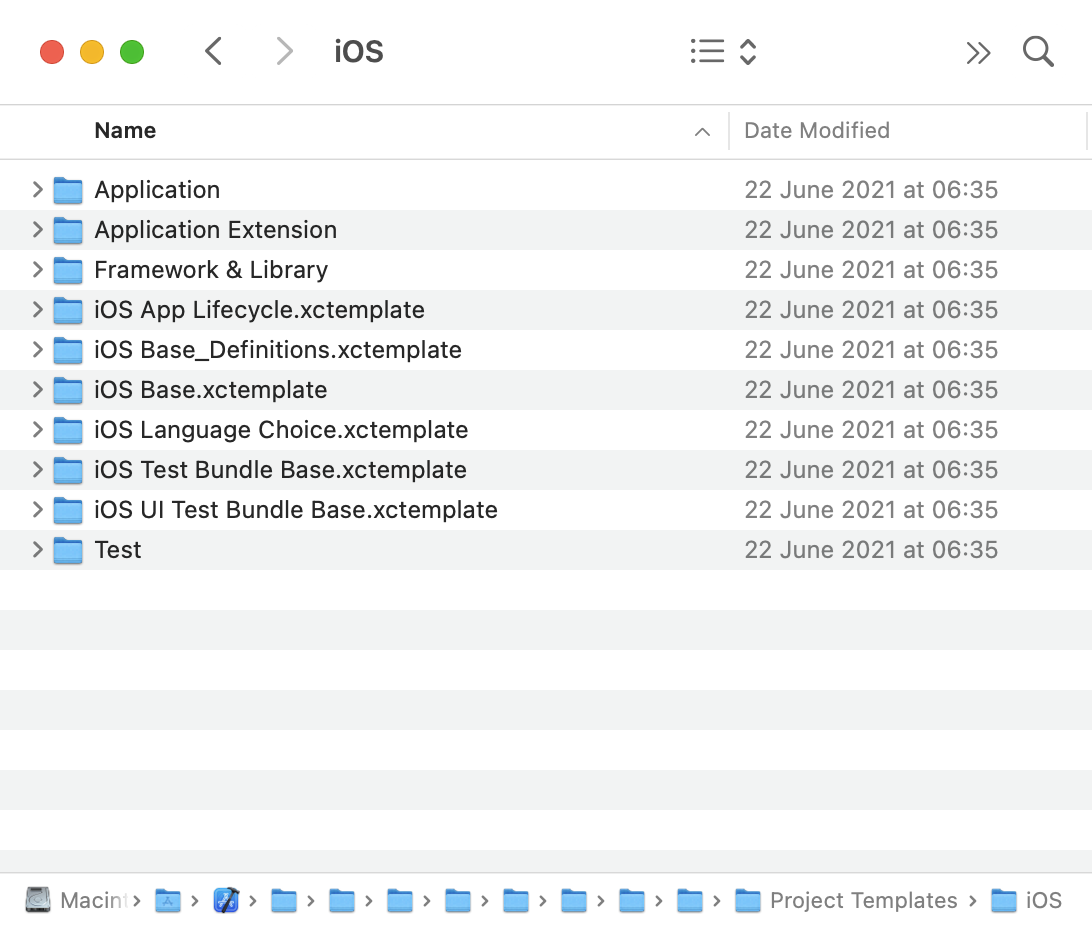Expand the Application Extension folder
Image resolution: width=1092 pixels, height=928 pixels.
click(38, 230)
